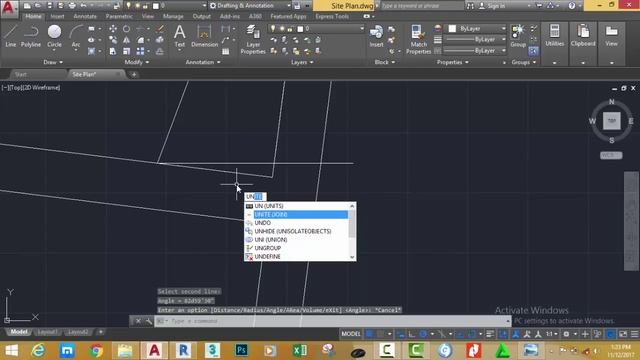
Task: Switch to the Parametric ribbon tab
Action: point(119,16)
